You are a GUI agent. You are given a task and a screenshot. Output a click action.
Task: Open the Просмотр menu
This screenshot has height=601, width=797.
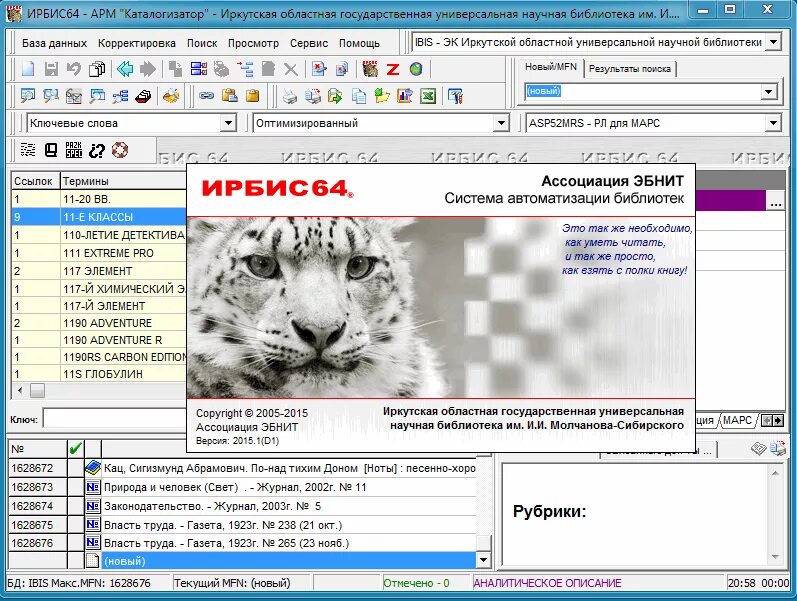pyautogui.click(x=253, y=43)
